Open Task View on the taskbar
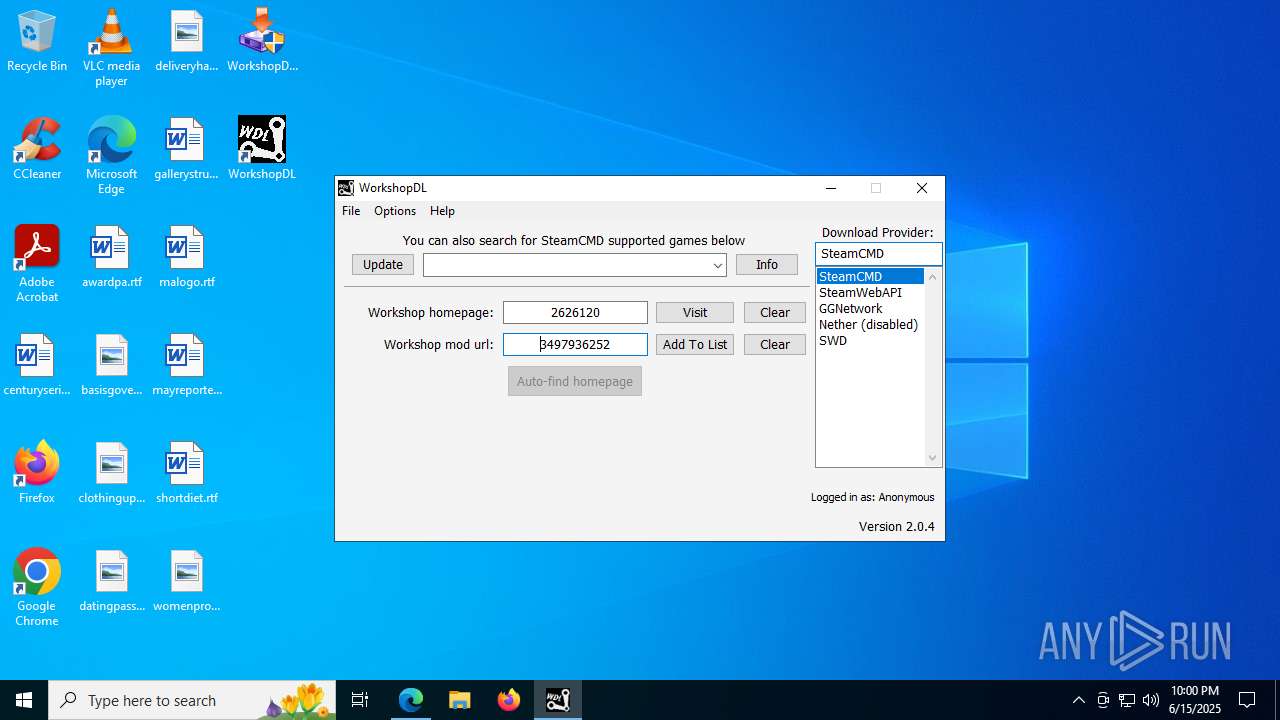The height and width of the screenshot is (720, 1280). coord(360,700)
